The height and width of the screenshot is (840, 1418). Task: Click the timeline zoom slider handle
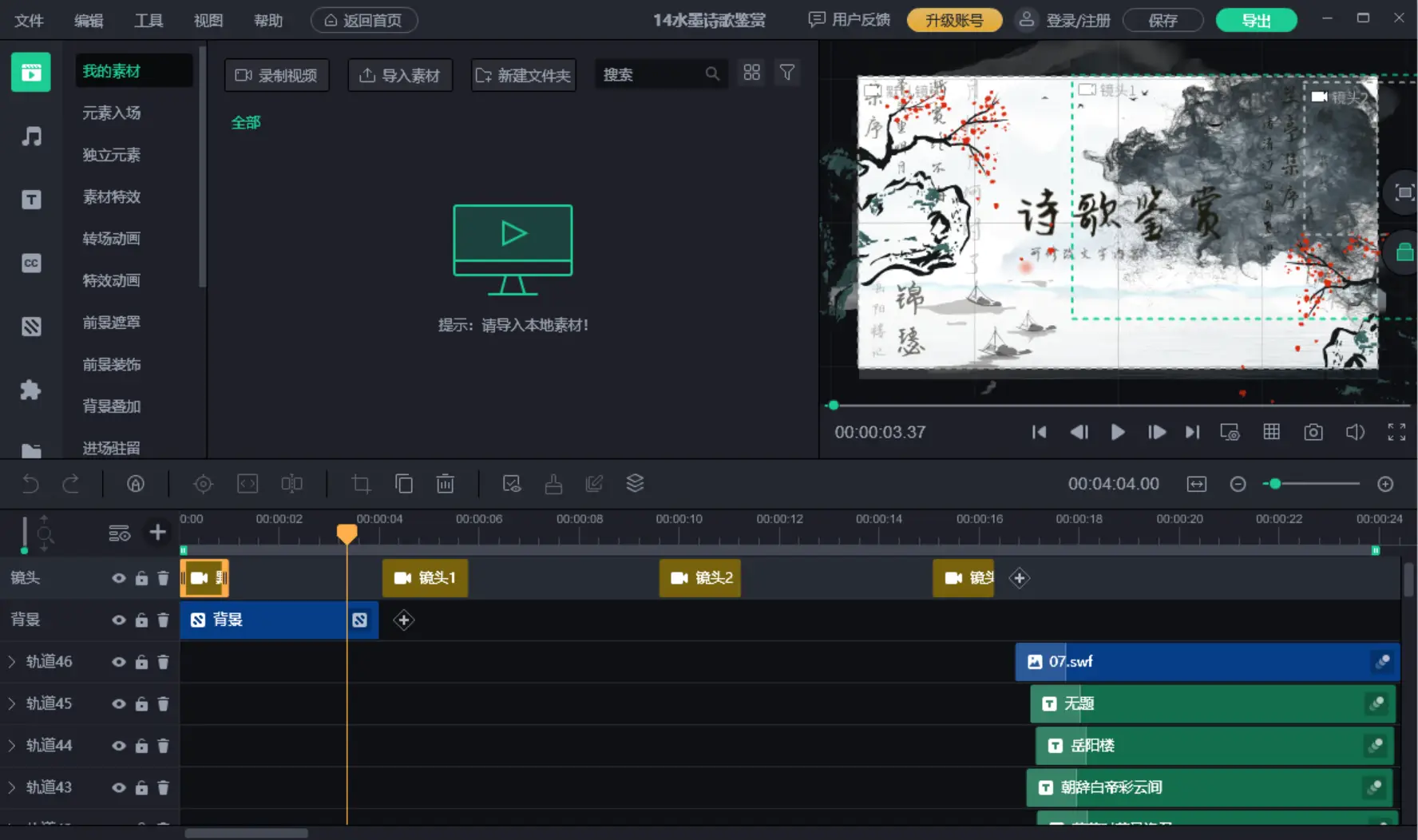(x=1275, y=484)
